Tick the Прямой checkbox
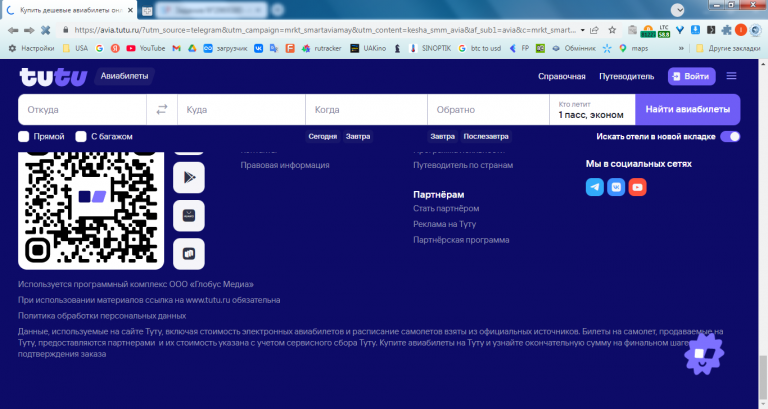The image size is (768, 409). coord(24,136)
